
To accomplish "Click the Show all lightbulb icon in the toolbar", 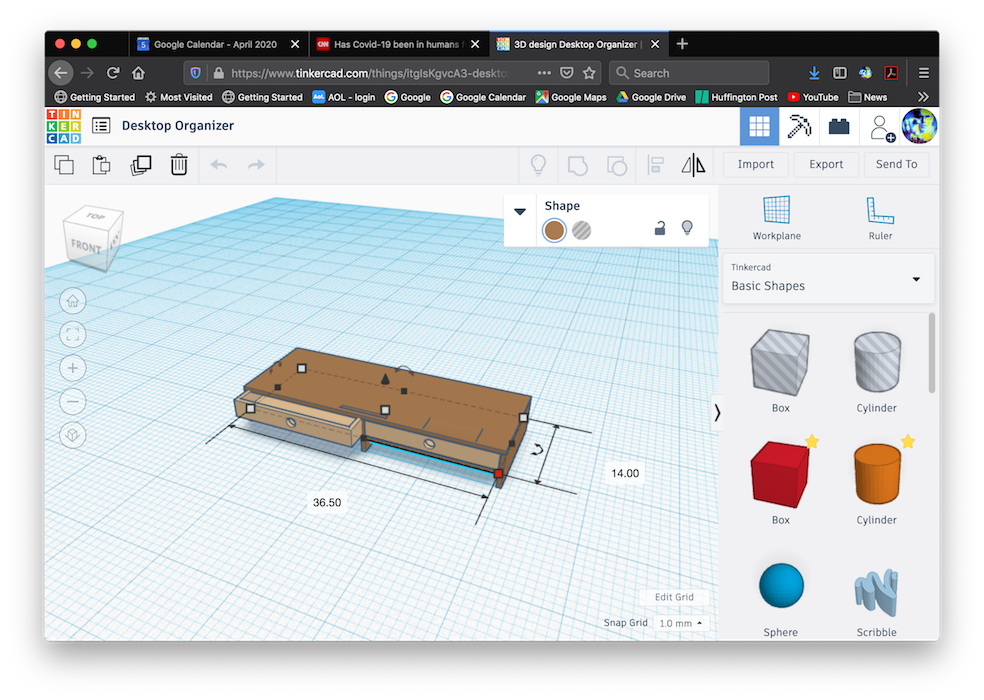I will pos(538,165).
